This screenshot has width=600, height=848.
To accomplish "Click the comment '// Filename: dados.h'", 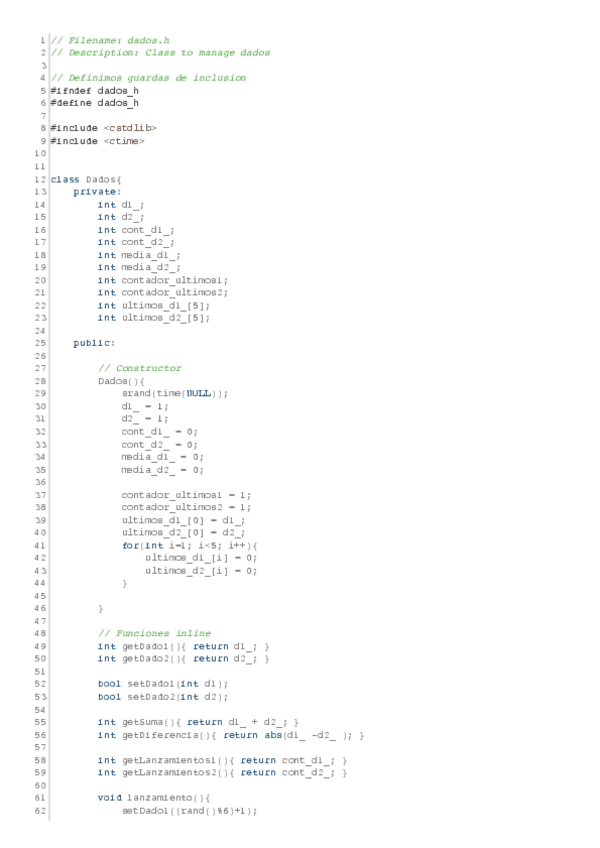I will 110,41.
